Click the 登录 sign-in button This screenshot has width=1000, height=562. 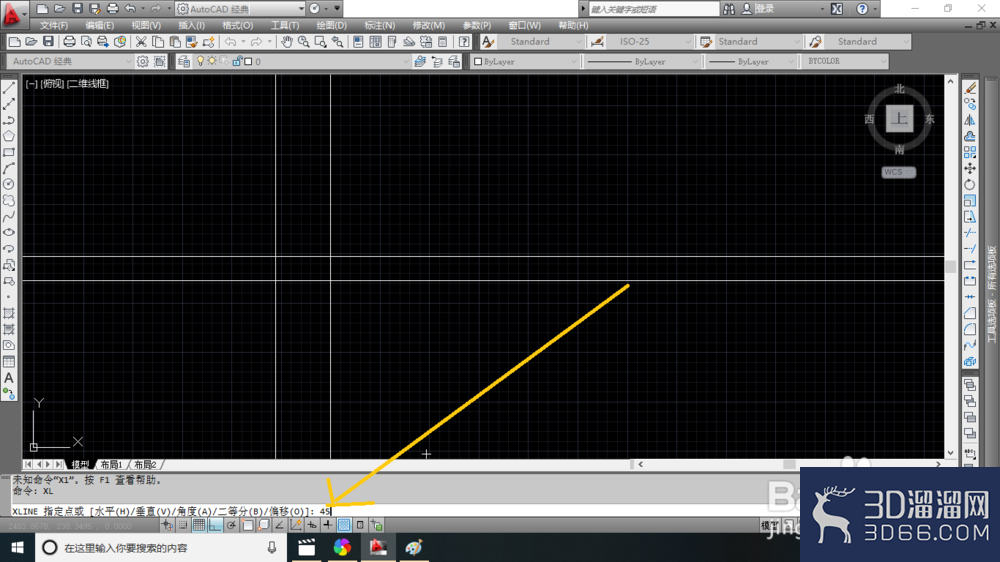758,9
